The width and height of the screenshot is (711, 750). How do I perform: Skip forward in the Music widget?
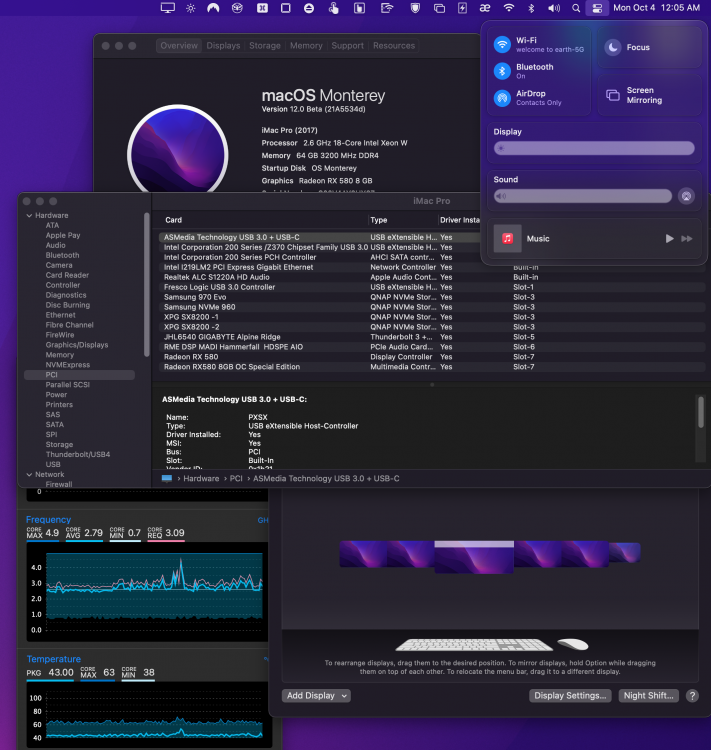pyautogui.click(x=687, y=238)
